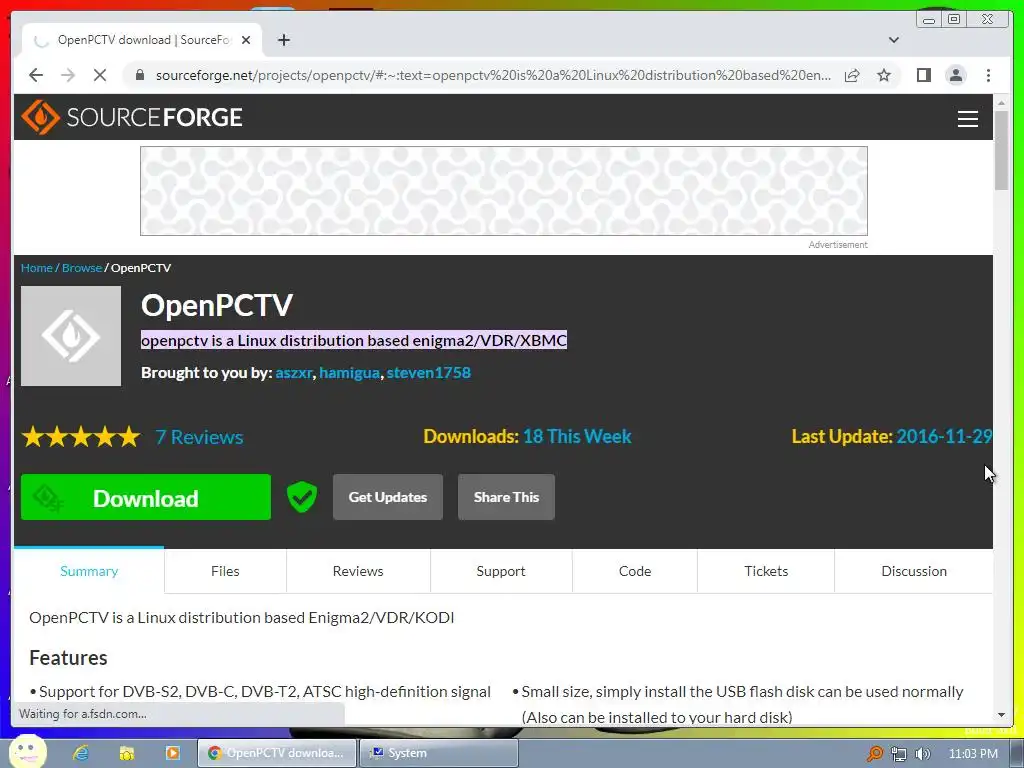The height and width of the screenshot is (768, 1024).
Task: Switch to the Reviews tab
Action: [x=358, y=571]
